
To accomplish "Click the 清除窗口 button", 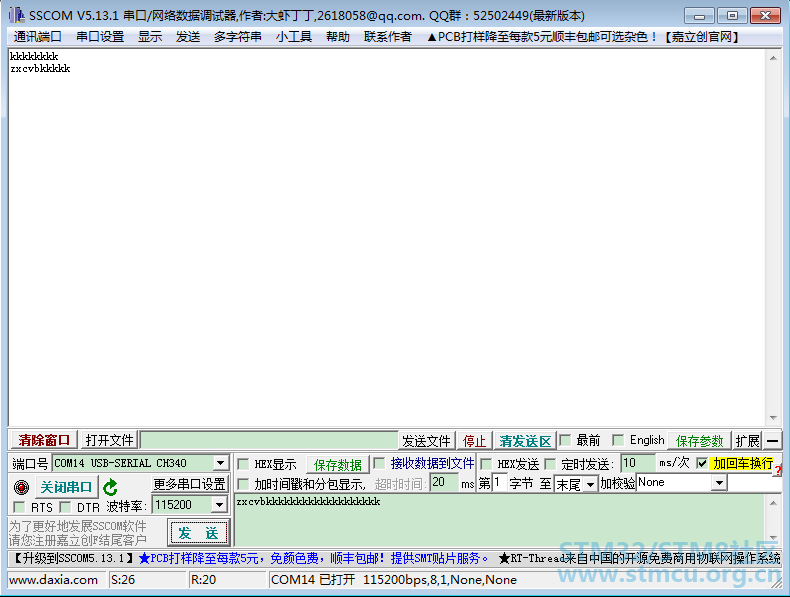I will [x=44, y=440].
